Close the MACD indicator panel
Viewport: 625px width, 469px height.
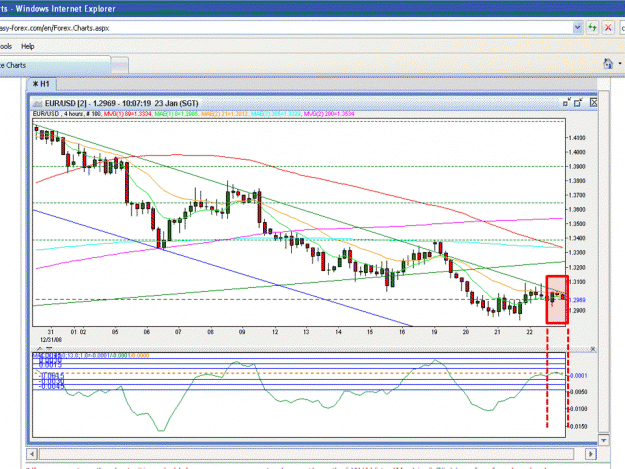click(593, 349)
